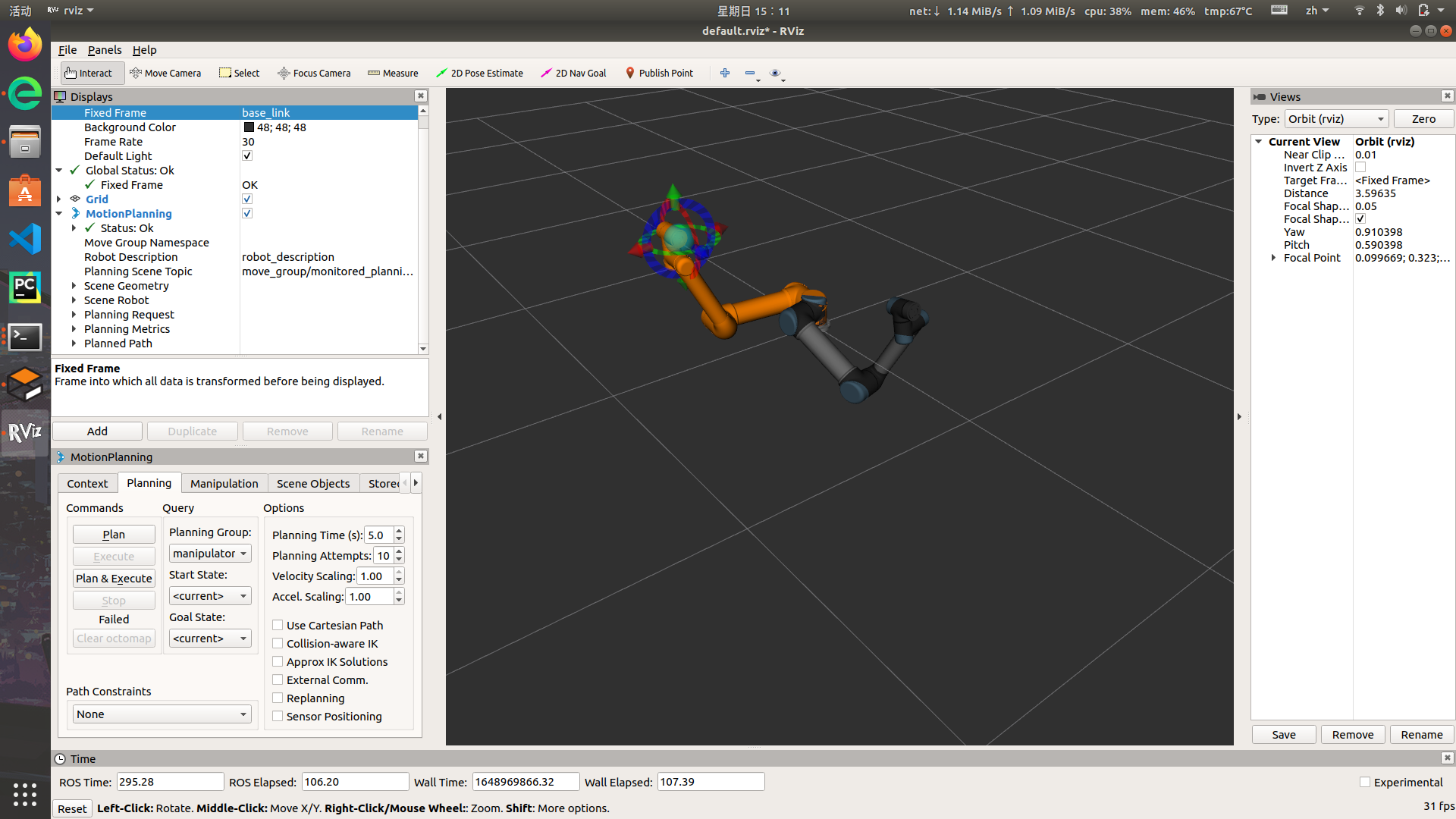Choose the Select tool
This screenshot has width=1456, height=819.
coord(239,73)
